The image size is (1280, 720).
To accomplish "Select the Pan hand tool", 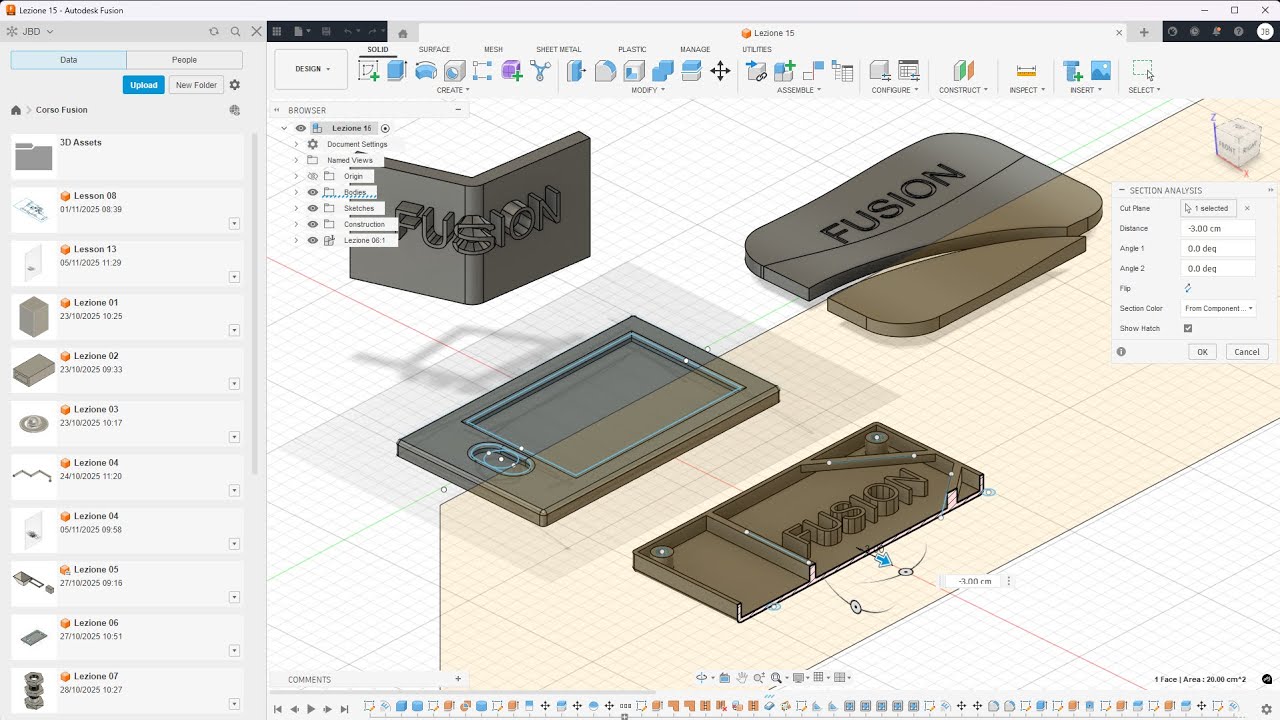I will click(x=743, y=678).
